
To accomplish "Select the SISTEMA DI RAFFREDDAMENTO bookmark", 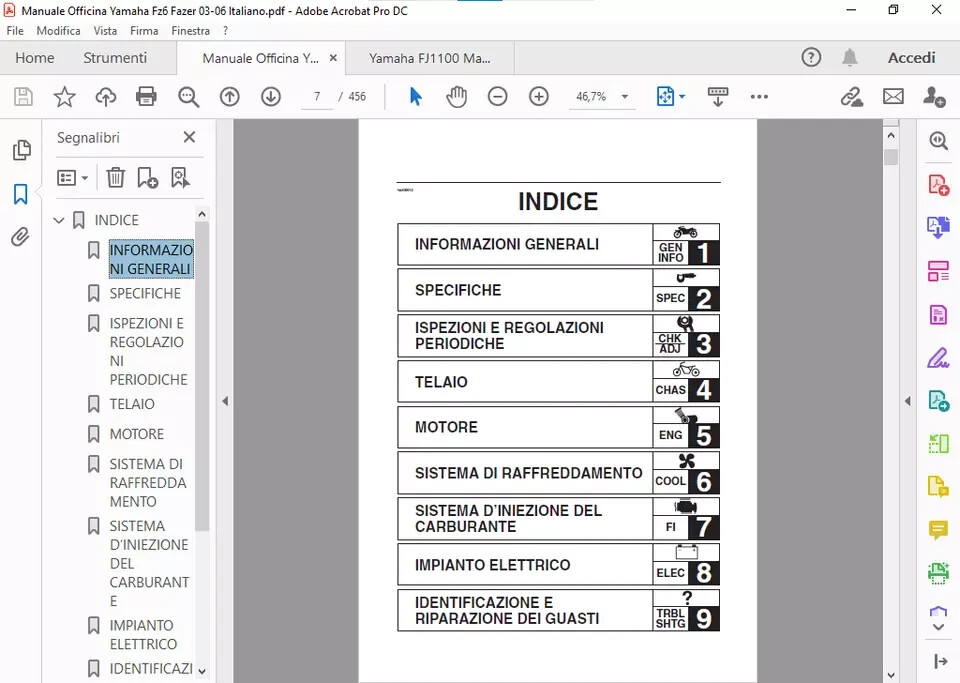I will click(x=148, y=483).
